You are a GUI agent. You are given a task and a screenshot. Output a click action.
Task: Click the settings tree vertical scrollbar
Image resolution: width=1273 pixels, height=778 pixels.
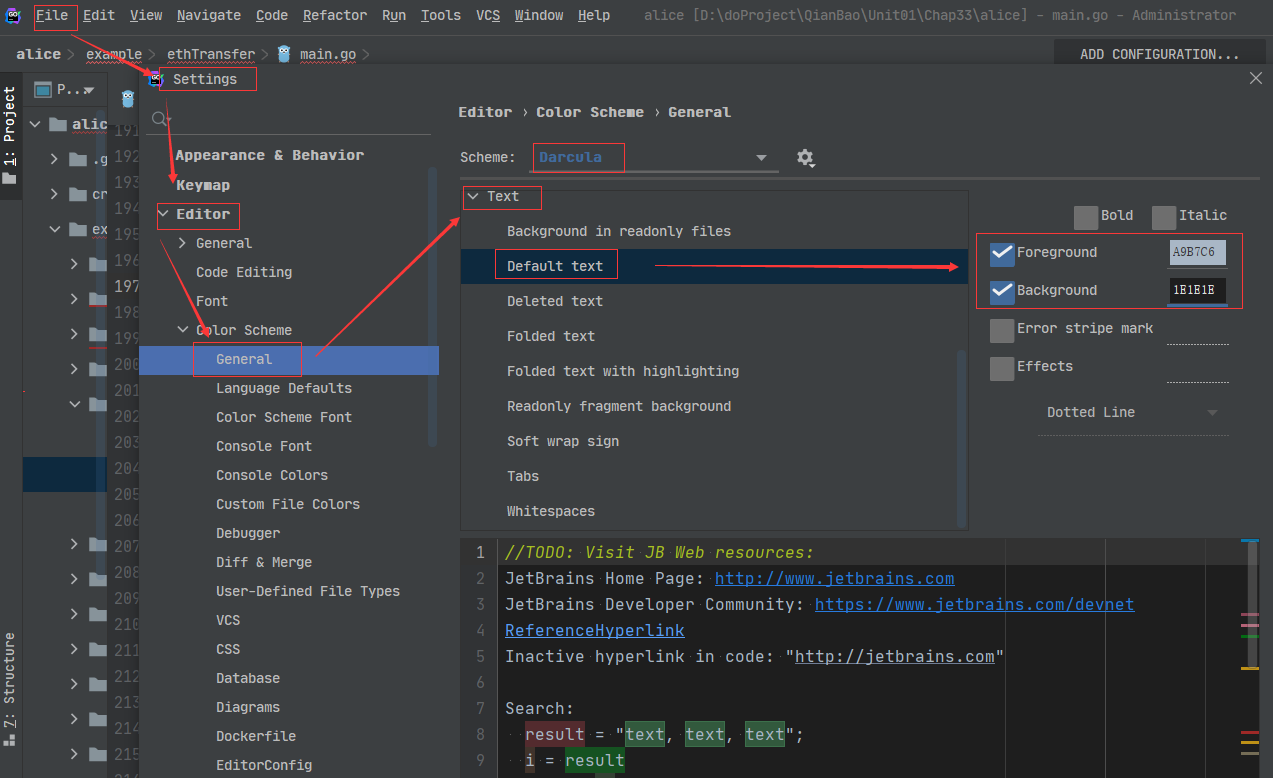433,305
